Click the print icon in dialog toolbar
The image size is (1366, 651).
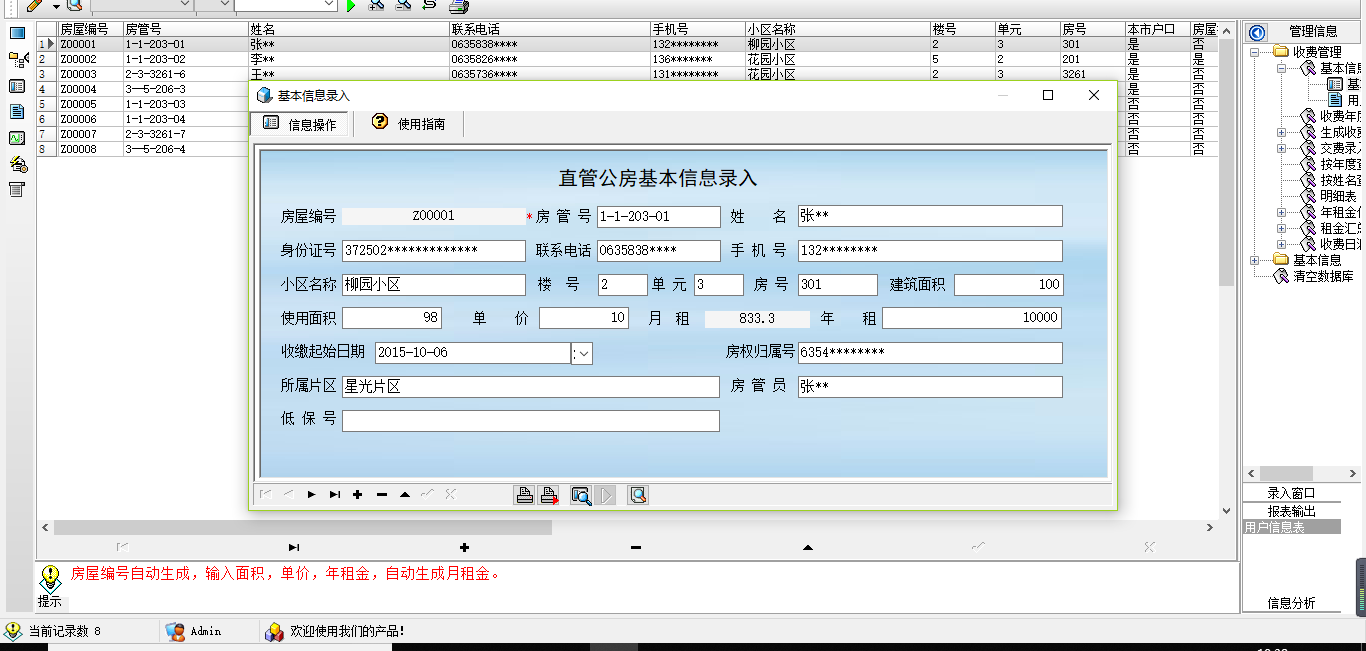coord(524,495)
